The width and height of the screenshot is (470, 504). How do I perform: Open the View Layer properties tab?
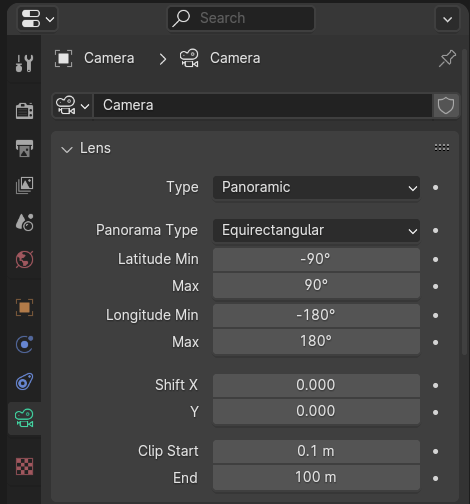pos(24,185)
